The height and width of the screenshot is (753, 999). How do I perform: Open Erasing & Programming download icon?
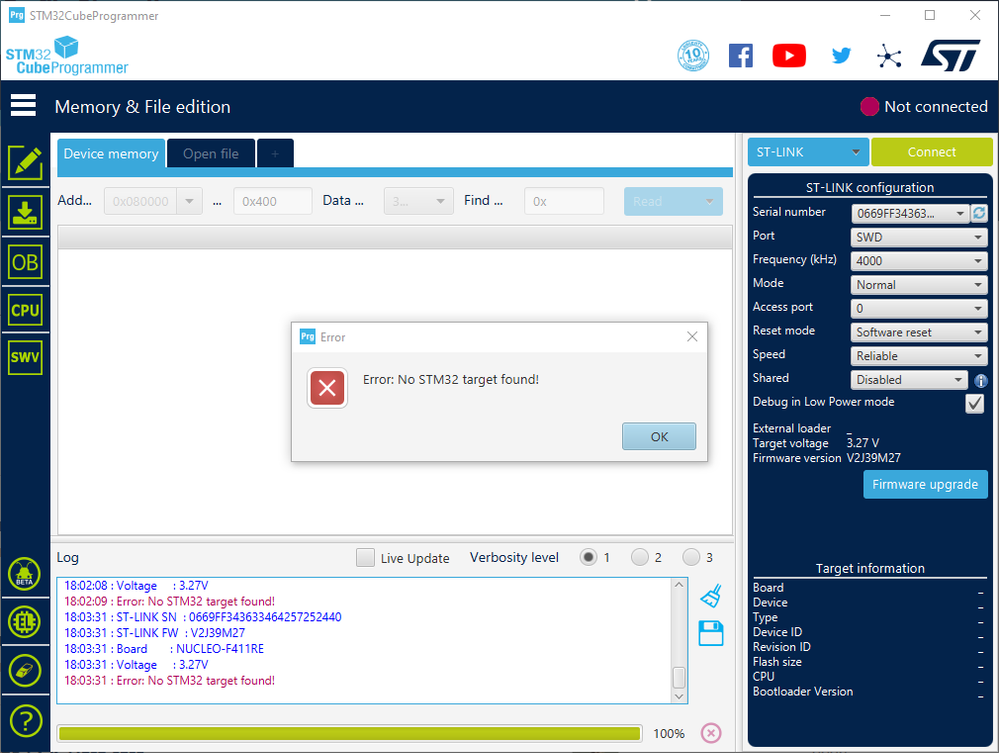pyautogui.click(x=25, y=212)
